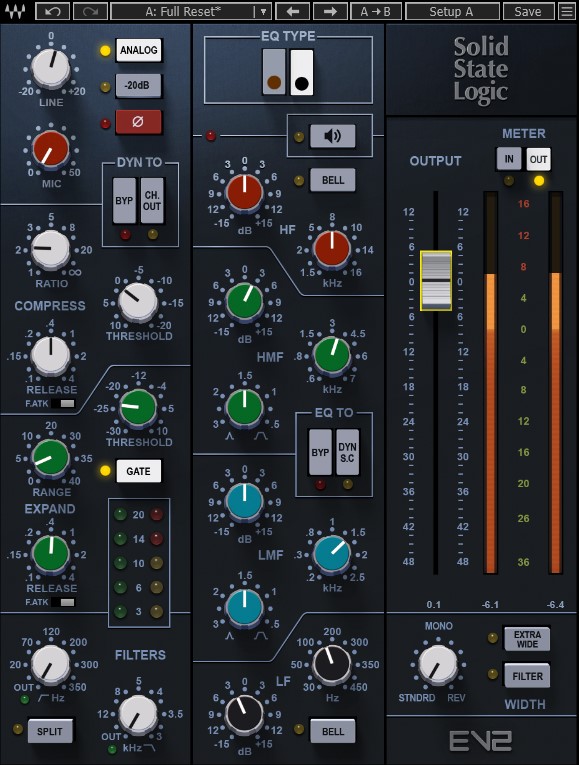Click the LF gain dB black knob
The width and height of the screenshot is (579, 765).
click(244, 714)
